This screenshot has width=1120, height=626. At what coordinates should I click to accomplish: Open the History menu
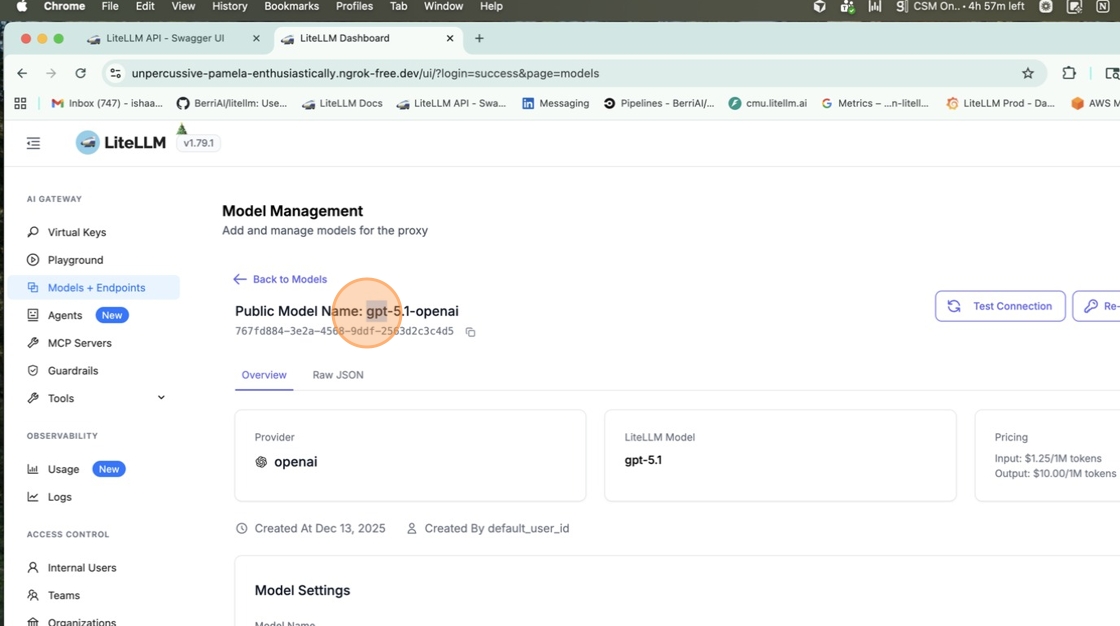tap(229, 6)
